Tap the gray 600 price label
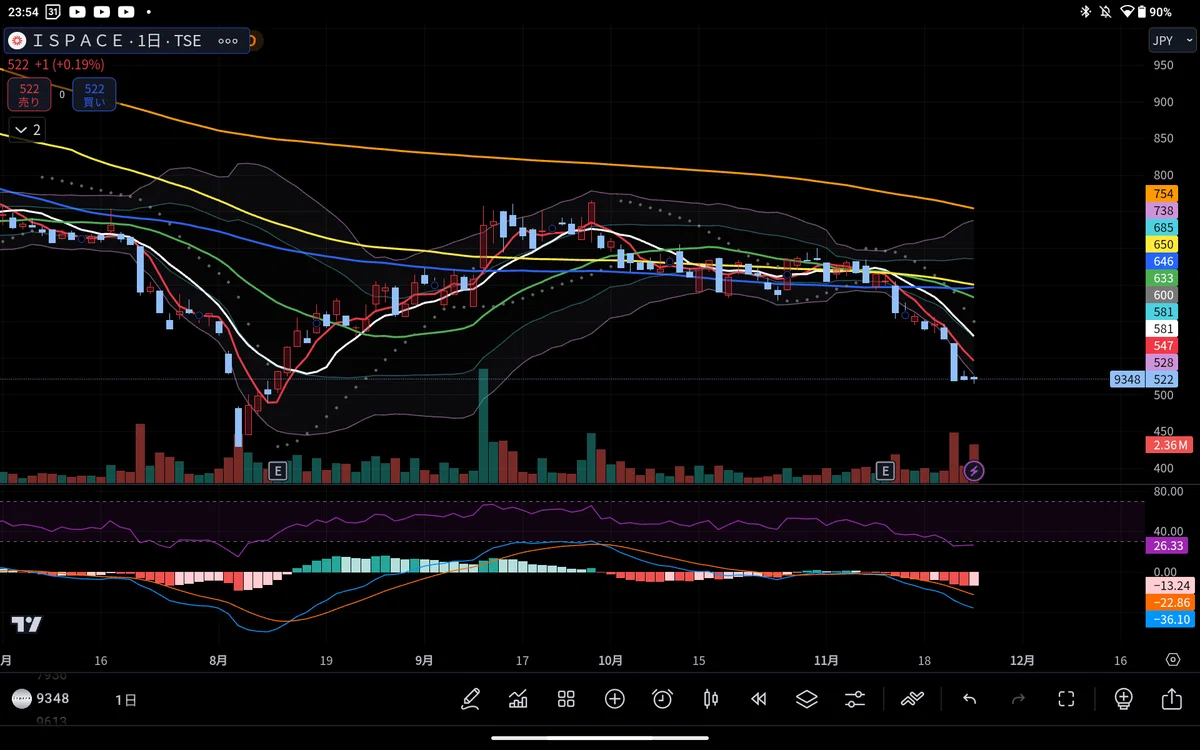 [1163, 295]
